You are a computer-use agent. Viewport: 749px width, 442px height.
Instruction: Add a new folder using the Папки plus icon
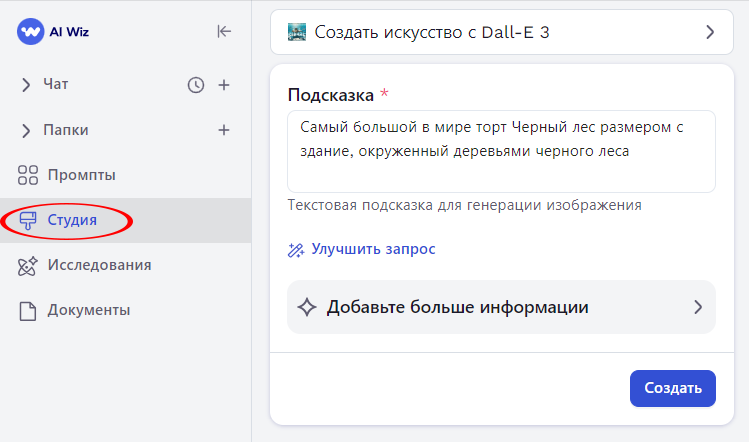click(224, 130)
